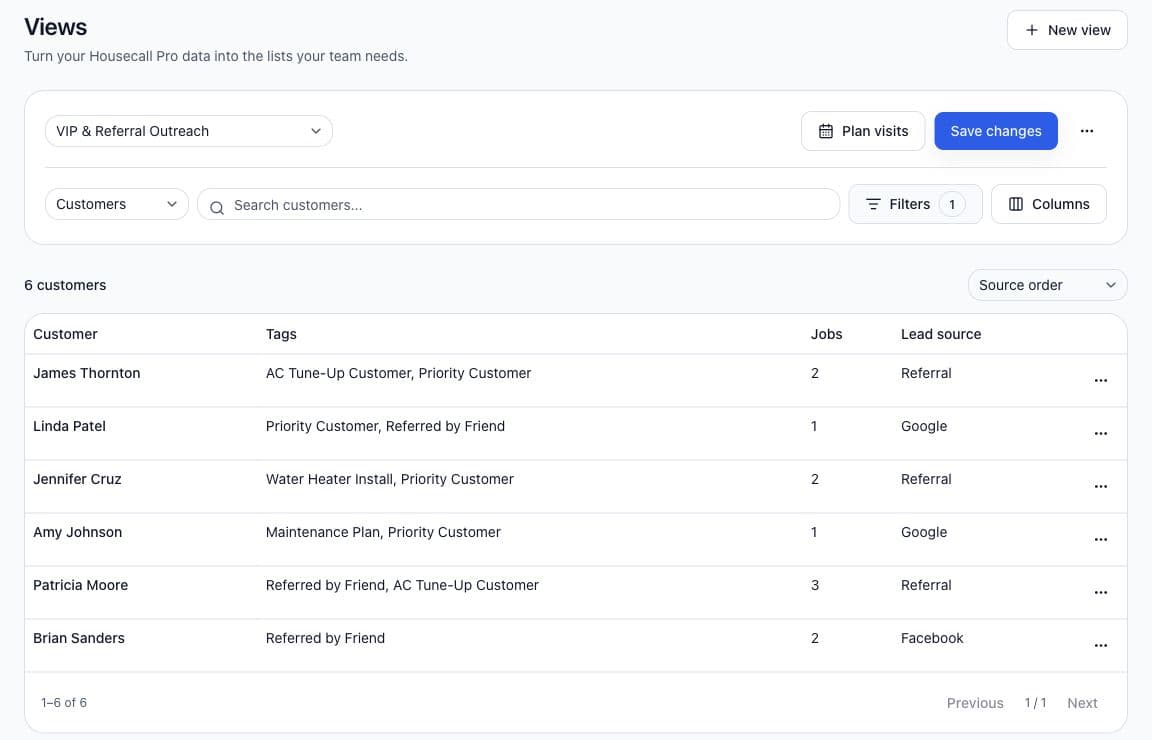The width and height of the screenshot is (1152, 740).
Task: Click Brian Sanders' 'Referred by Friend' tag cell
Action: 325,638
